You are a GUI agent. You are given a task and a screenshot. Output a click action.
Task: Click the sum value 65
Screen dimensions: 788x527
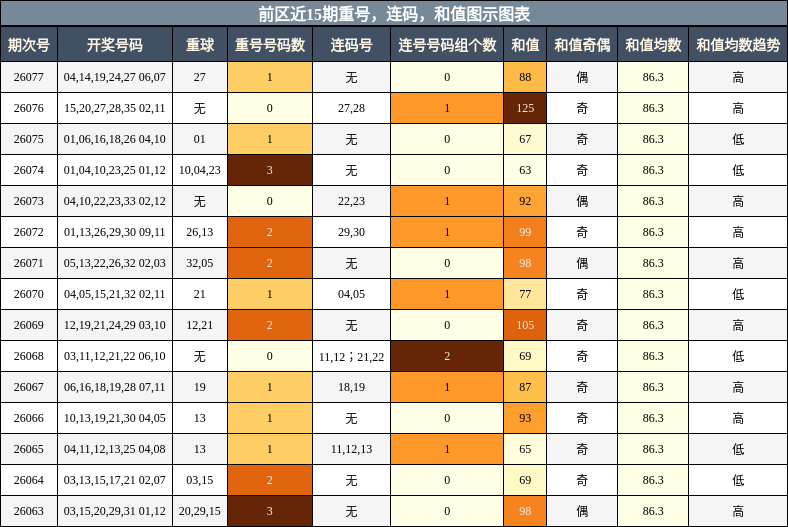point(525,449)
